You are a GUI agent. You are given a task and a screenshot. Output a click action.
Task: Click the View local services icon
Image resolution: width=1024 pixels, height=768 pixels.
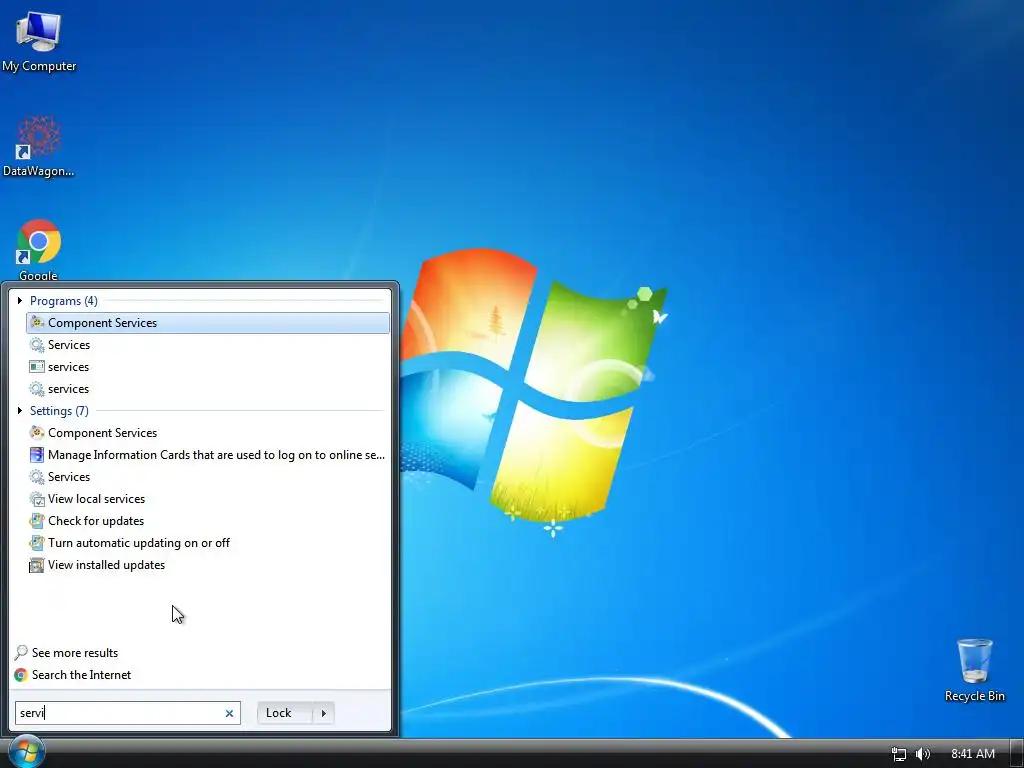point(37,498)
